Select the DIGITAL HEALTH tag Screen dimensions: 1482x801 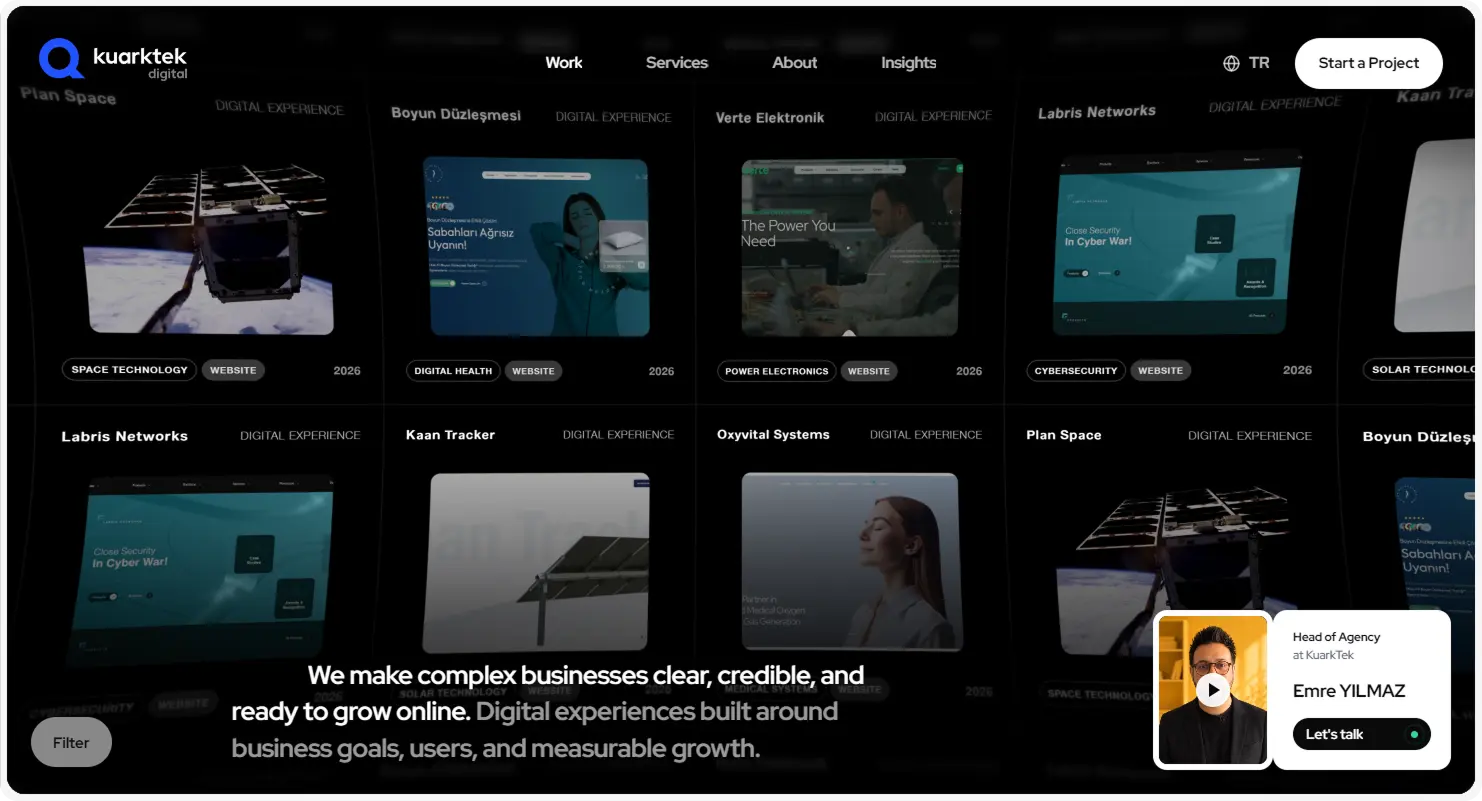[x=453, y=371]
